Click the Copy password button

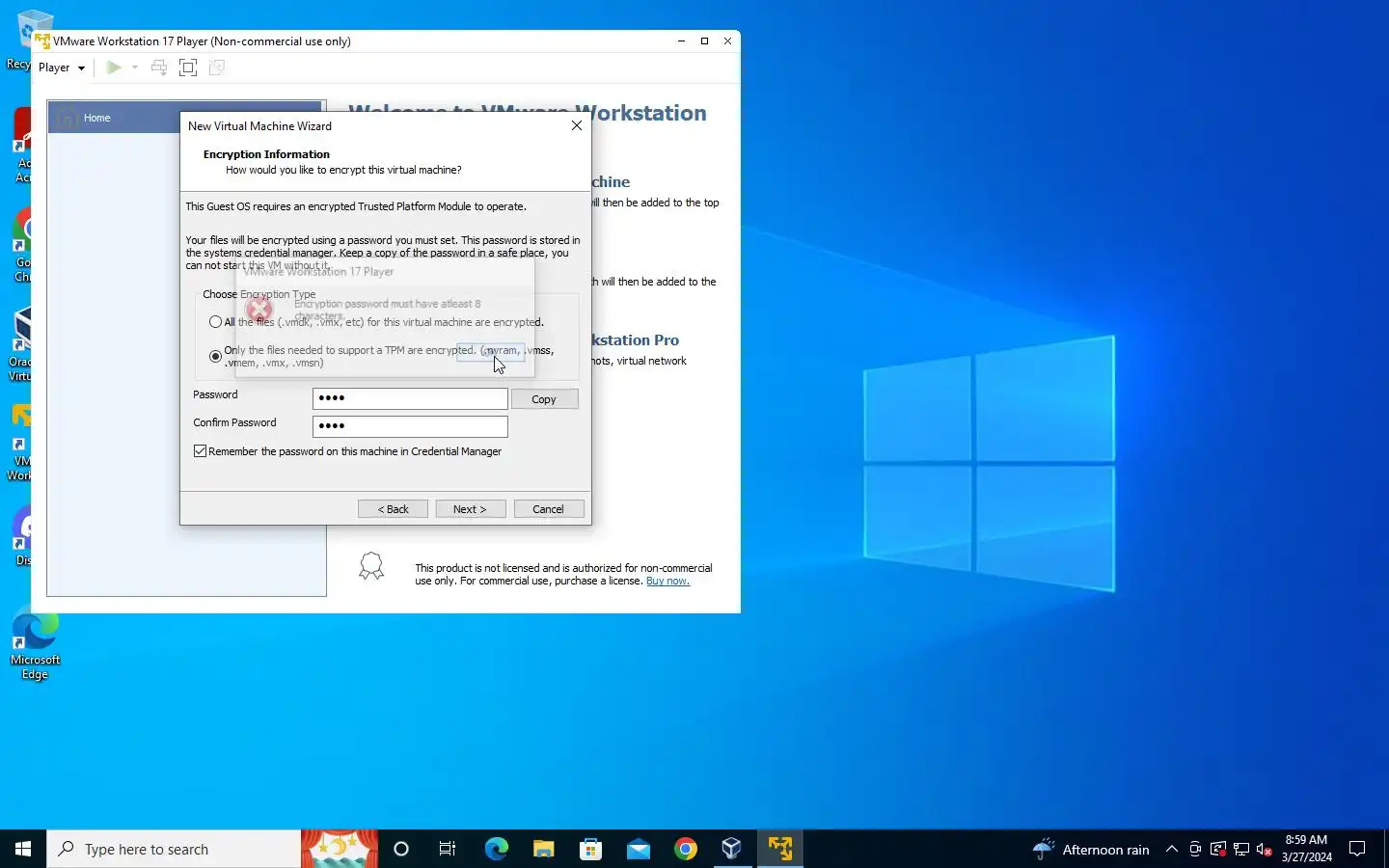pos(544,399)
